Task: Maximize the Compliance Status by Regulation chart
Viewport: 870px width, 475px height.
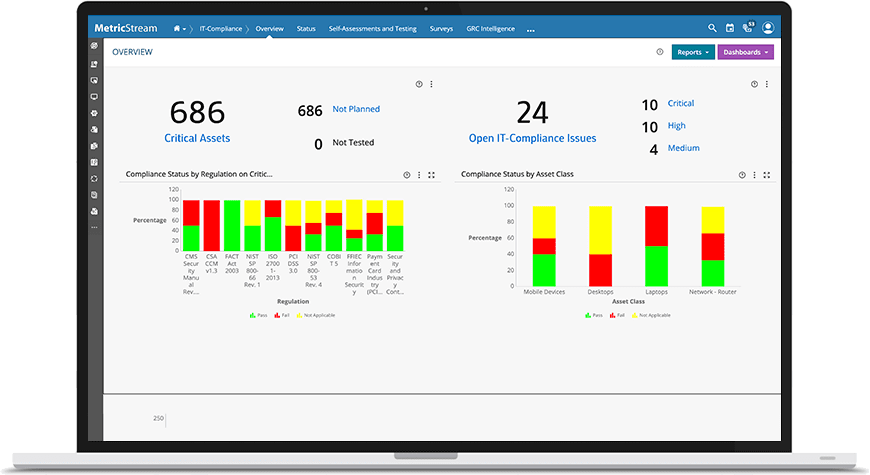Action: (431, 174)
